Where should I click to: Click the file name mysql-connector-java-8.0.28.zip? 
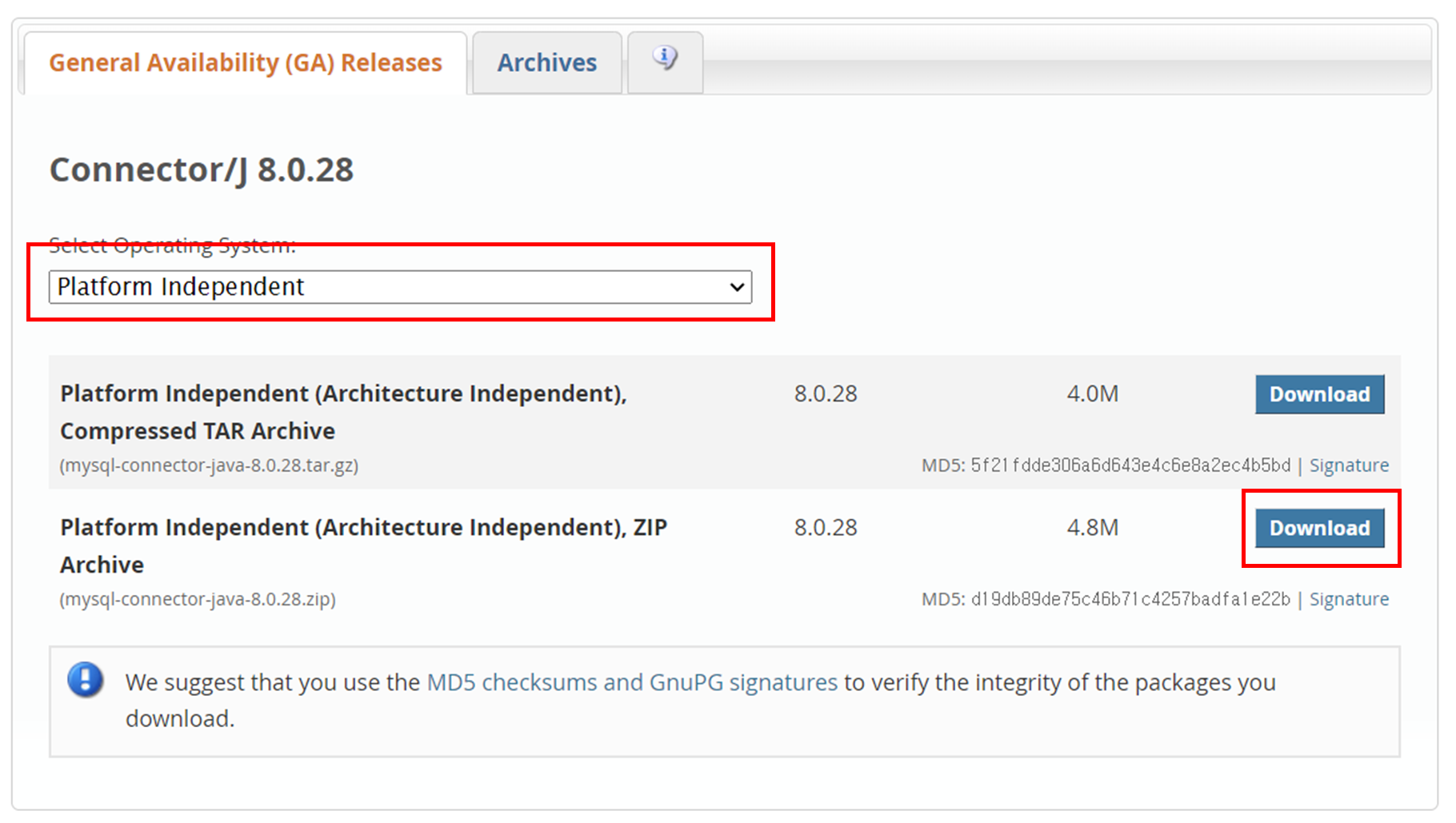coord(198,599)
